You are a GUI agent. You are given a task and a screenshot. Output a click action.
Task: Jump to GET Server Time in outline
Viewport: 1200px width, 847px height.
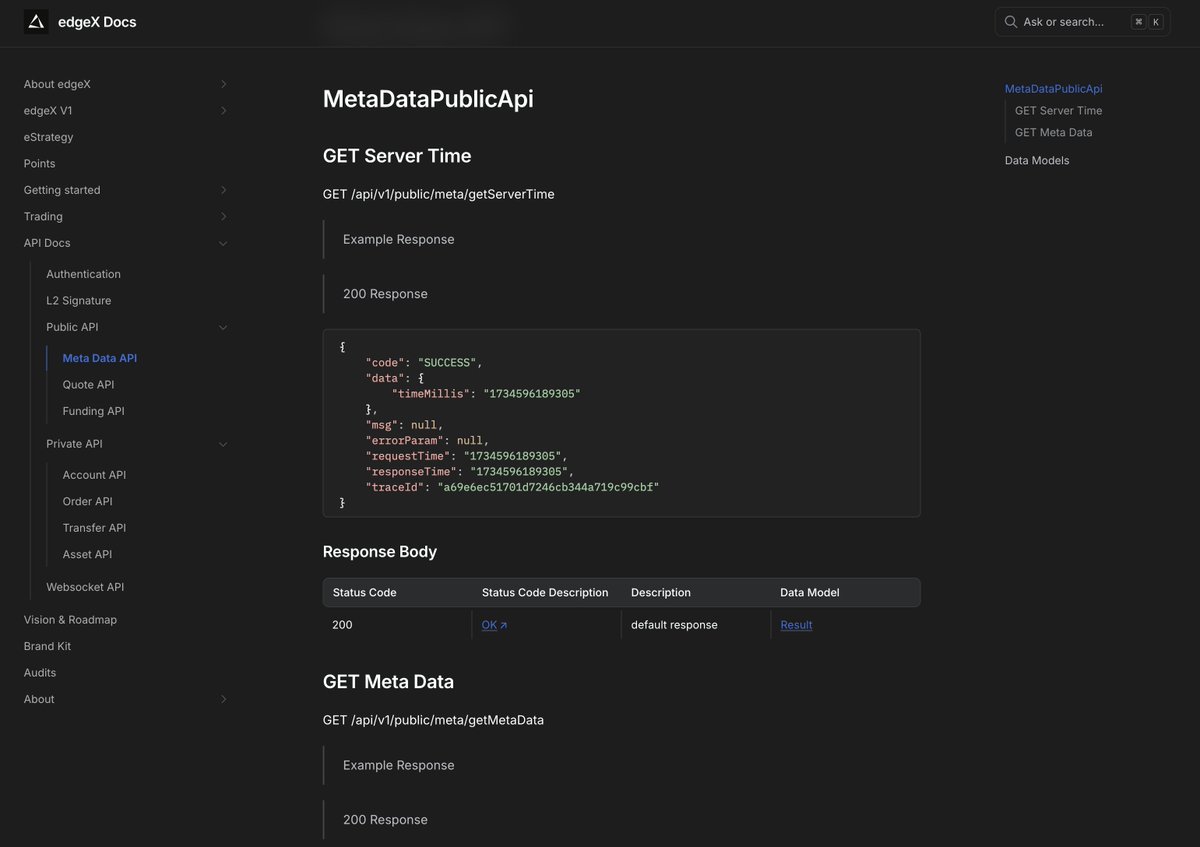[1059, 111]
